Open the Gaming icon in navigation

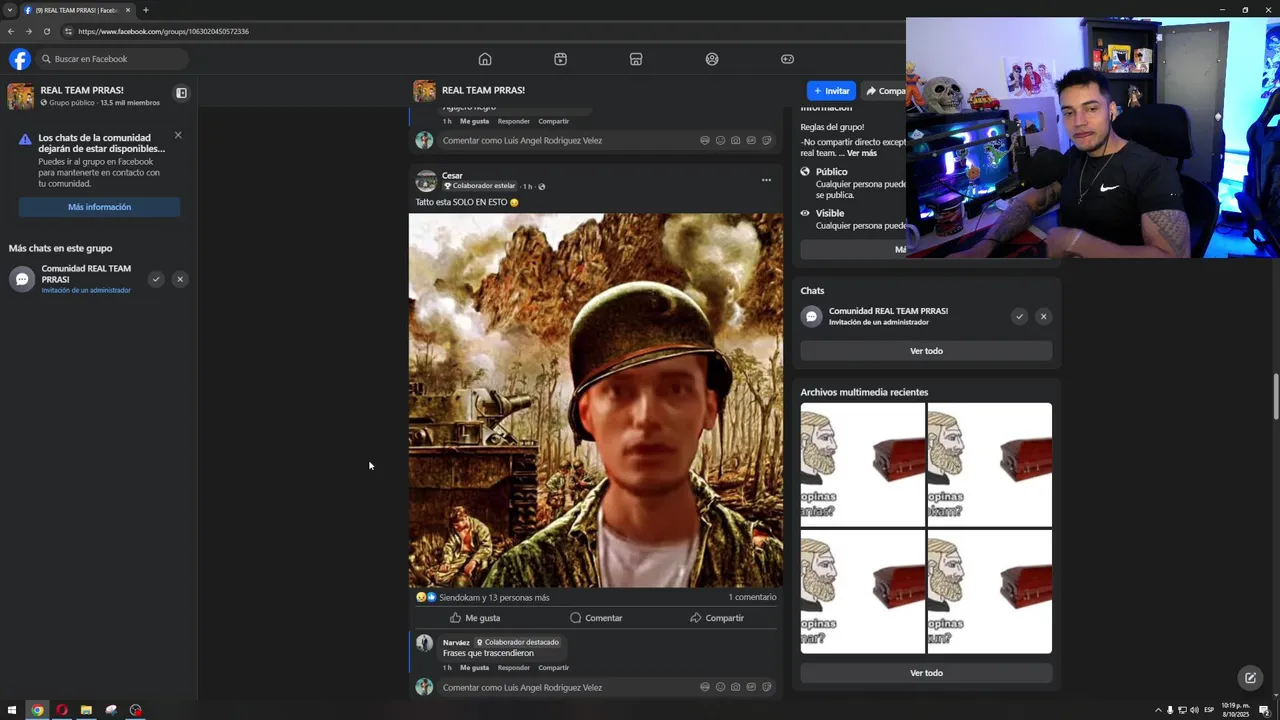(787, 59)
